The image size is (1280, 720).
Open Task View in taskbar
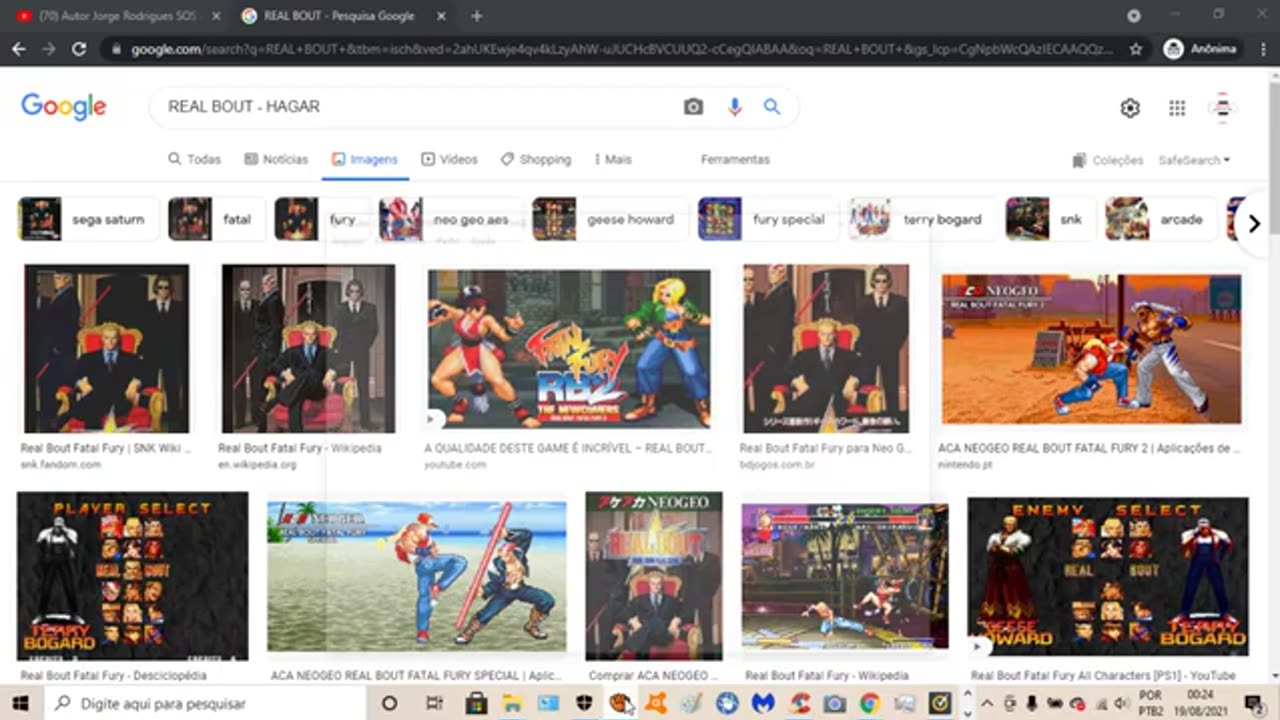pyautogui.click(x=434, y=703)
